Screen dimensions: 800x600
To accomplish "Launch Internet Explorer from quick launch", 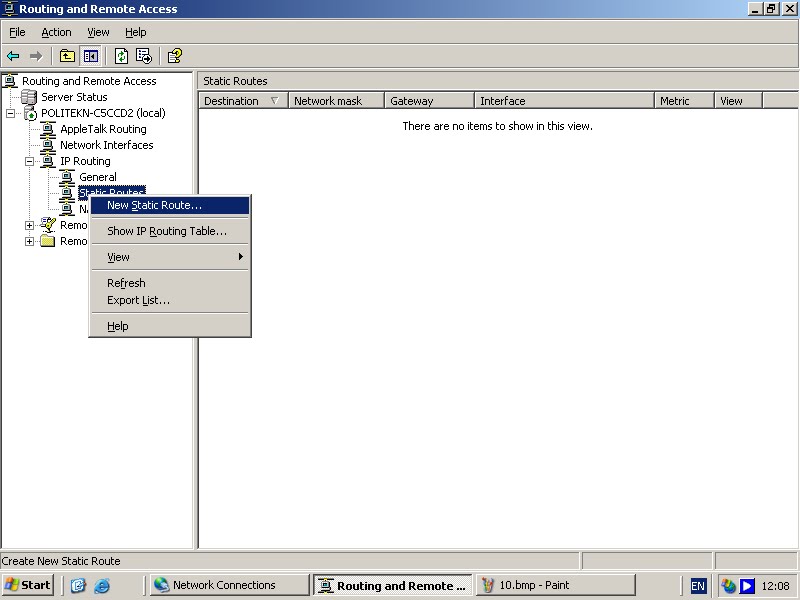I will (x=102, y=585).
